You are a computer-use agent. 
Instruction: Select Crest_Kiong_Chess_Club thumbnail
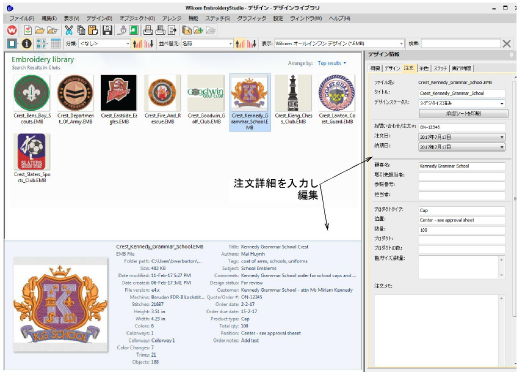(293, 99)
